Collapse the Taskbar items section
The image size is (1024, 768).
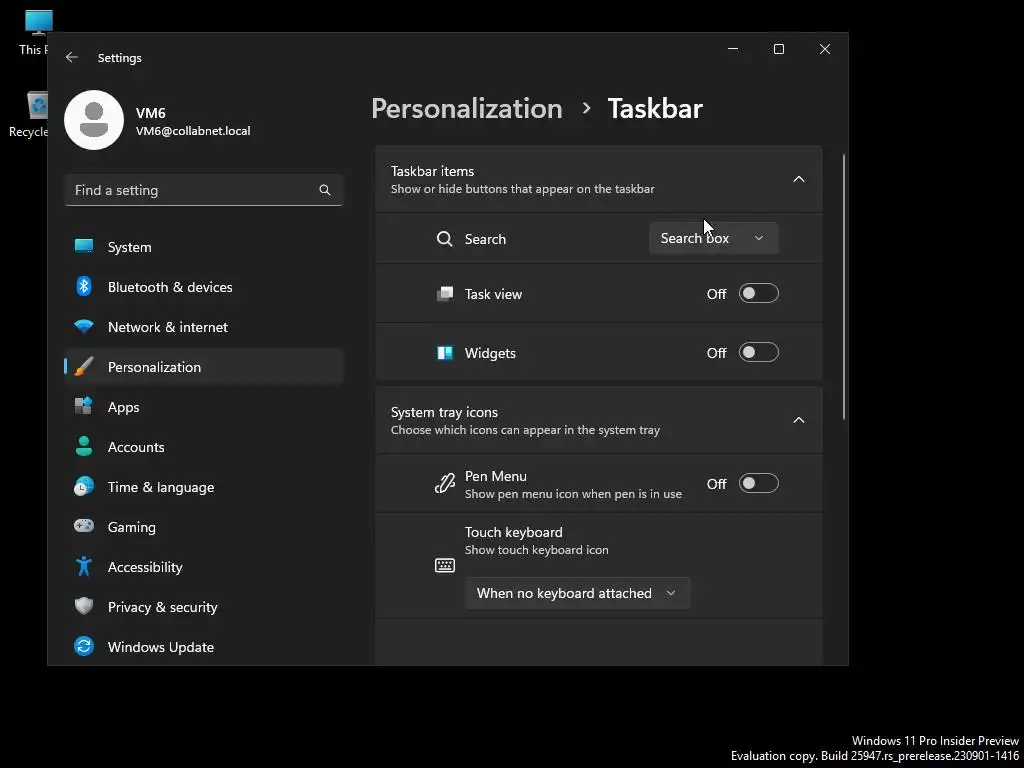[798, 179]
